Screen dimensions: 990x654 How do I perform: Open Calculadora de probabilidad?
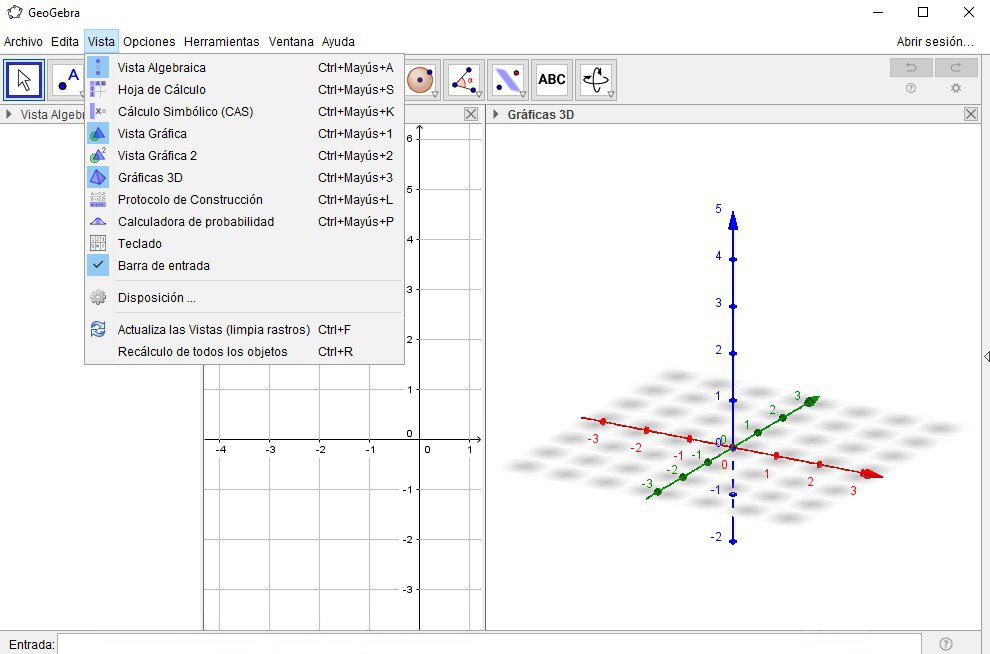pyautogui.click(x=244, y=222)
